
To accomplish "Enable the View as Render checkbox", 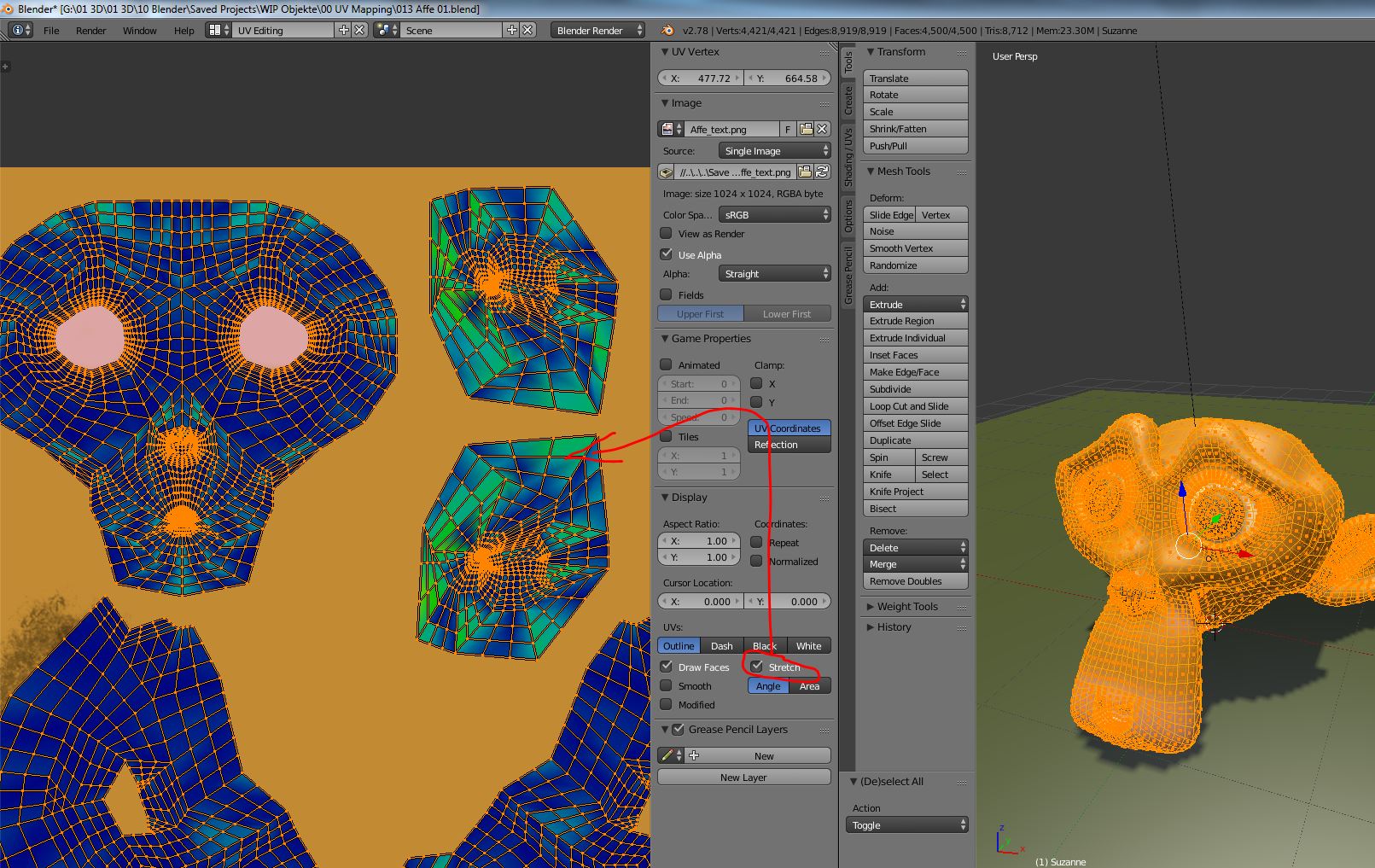I will click(x=667, y=233).
